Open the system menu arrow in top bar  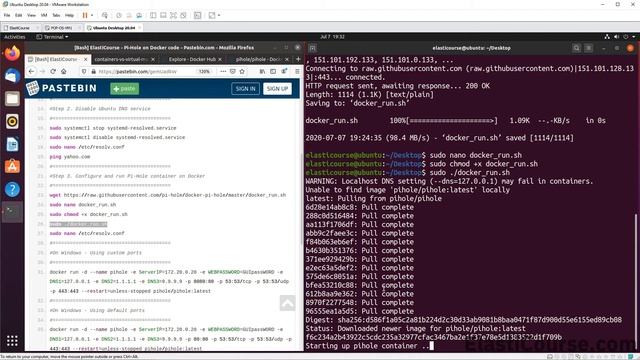point(633,37)
